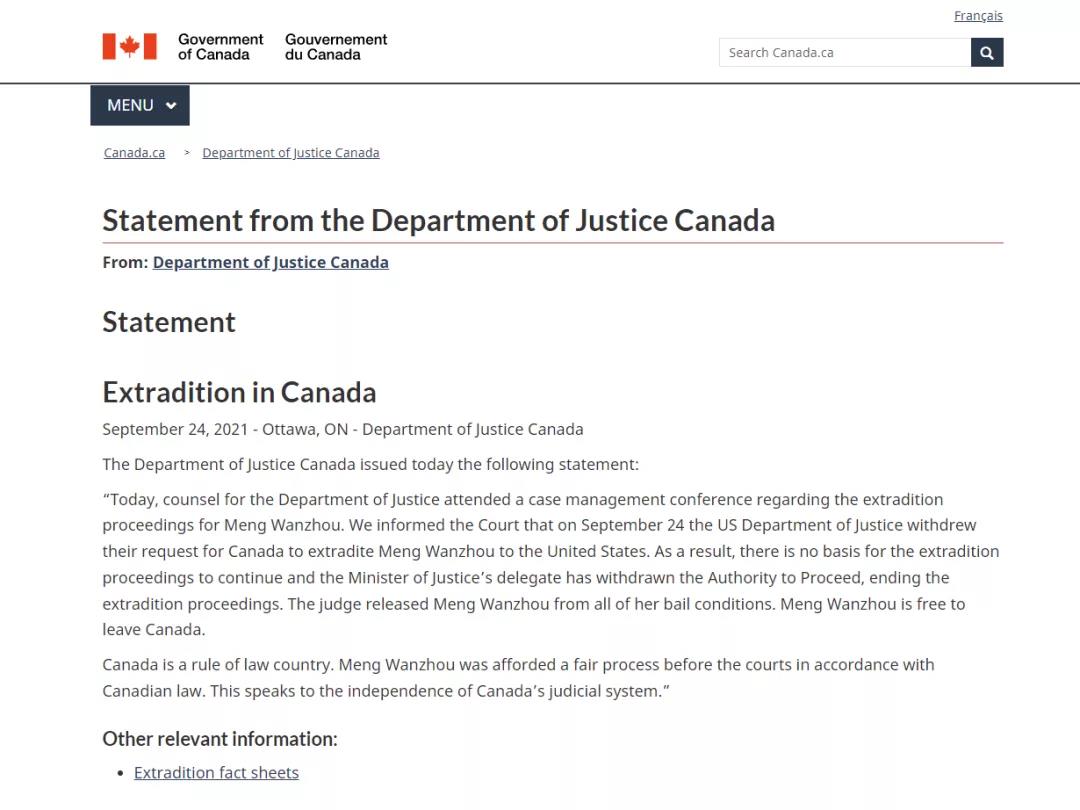Click the chevron arrow beside MENU
The image size is (1080, 810).
(171, 105)
